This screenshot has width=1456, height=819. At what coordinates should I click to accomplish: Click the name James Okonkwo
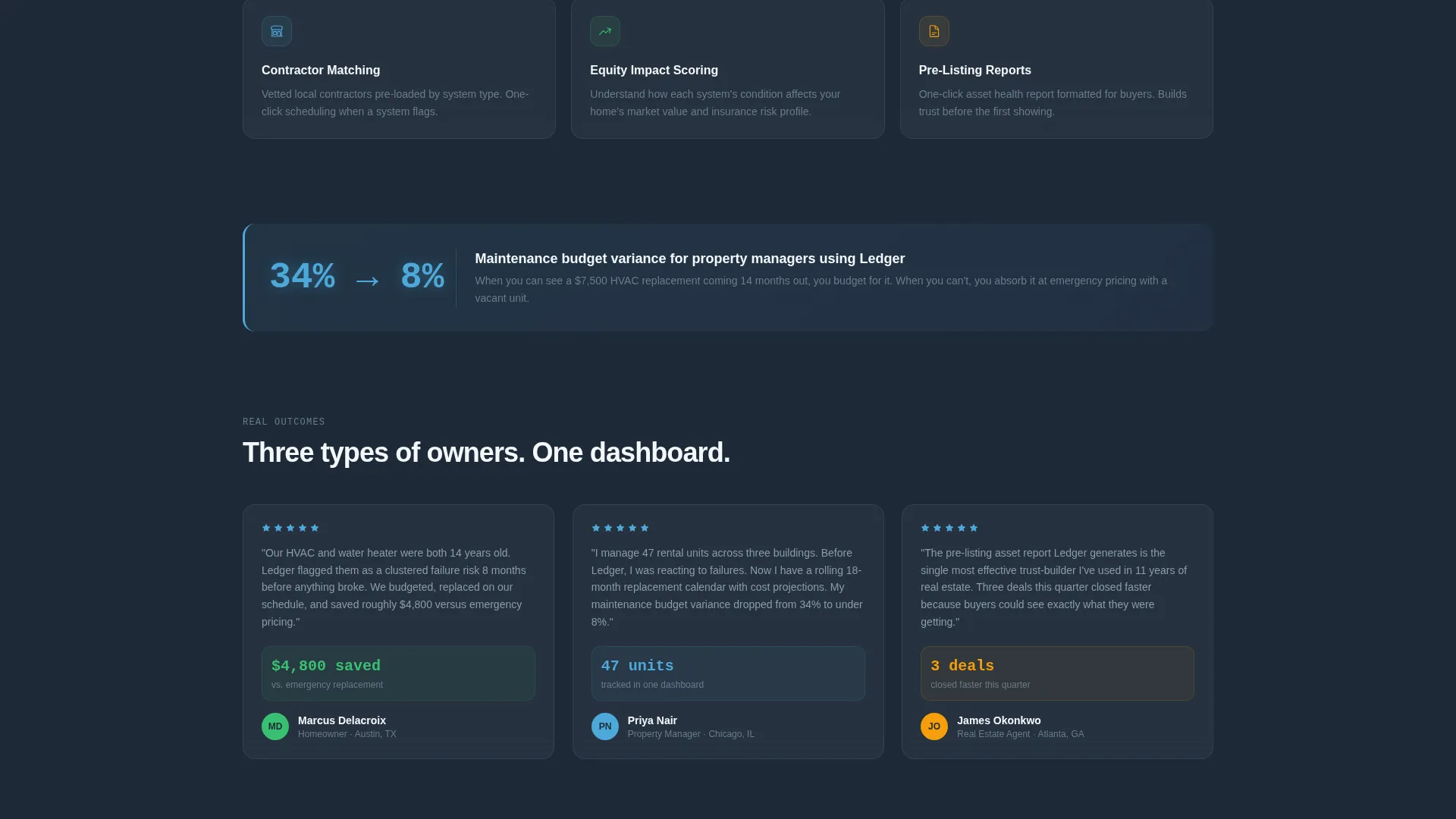tap(999, 720)
